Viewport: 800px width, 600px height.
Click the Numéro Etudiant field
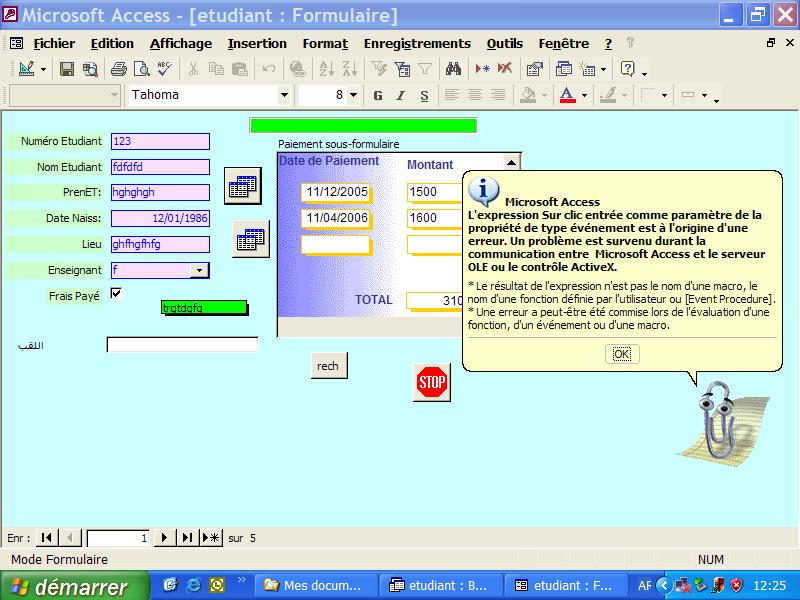[x=160, y=141]
